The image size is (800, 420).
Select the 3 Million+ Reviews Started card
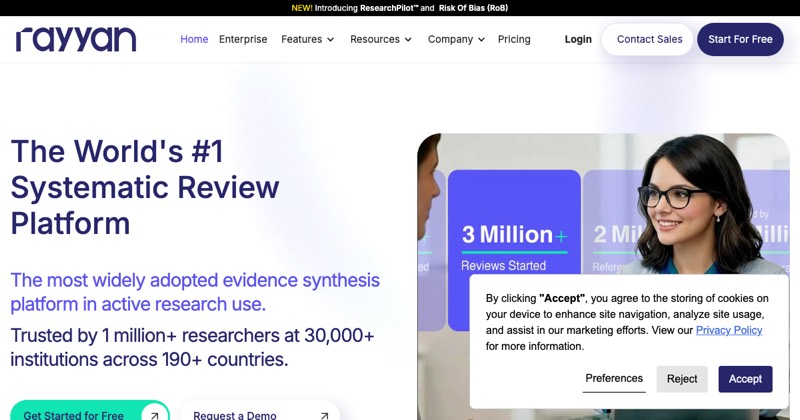point(514,249)
